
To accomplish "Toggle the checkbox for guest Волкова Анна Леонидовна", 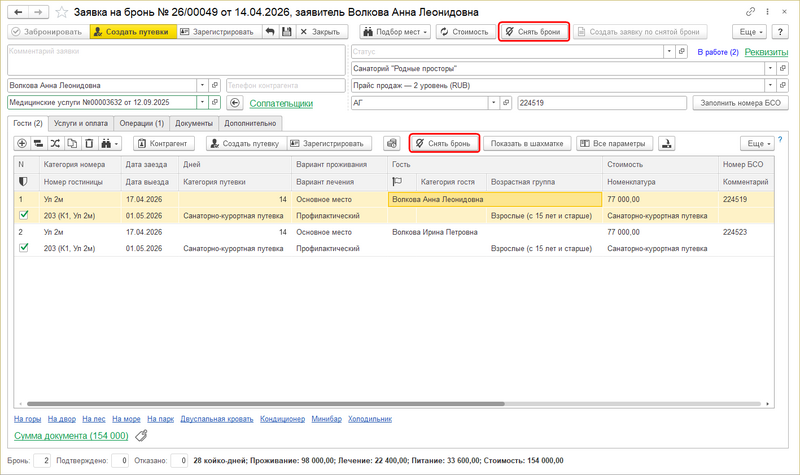I will point(24,215).
